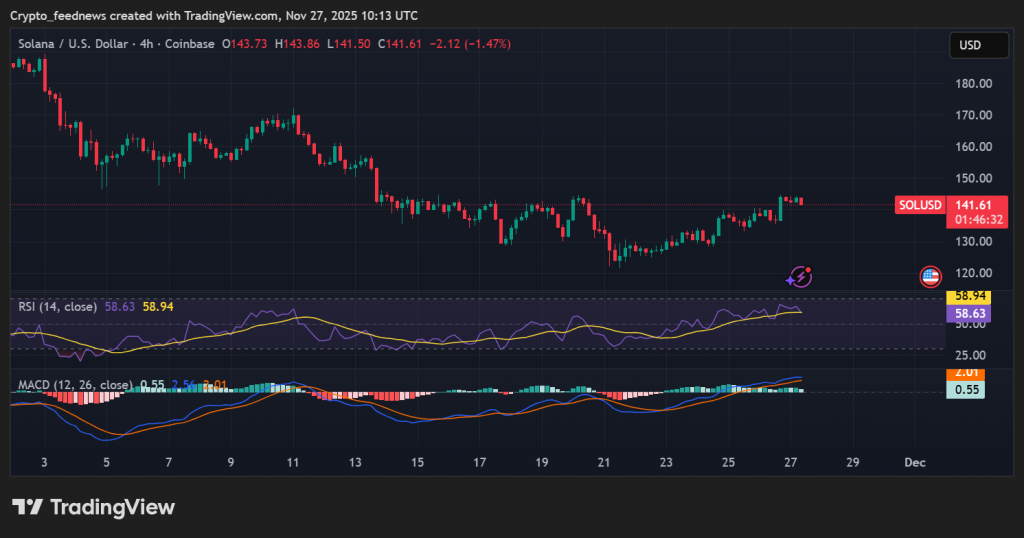Click the Crypto_feednews attribution header text
The image size is (1024, 538).
214,16
